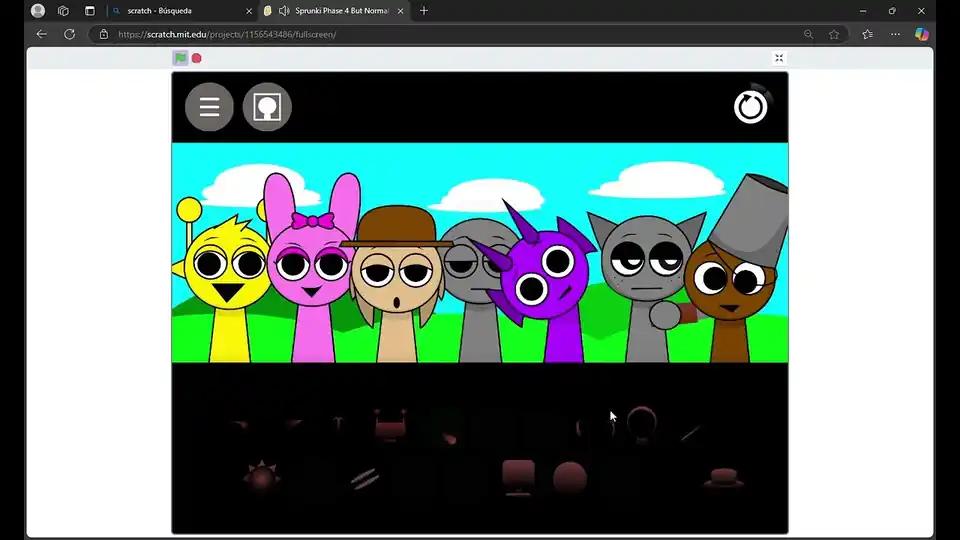Viewport: 960px width, 540px height.
Task: Exit fullscreen mode of the Scratch player
Action: pos(779,58)
